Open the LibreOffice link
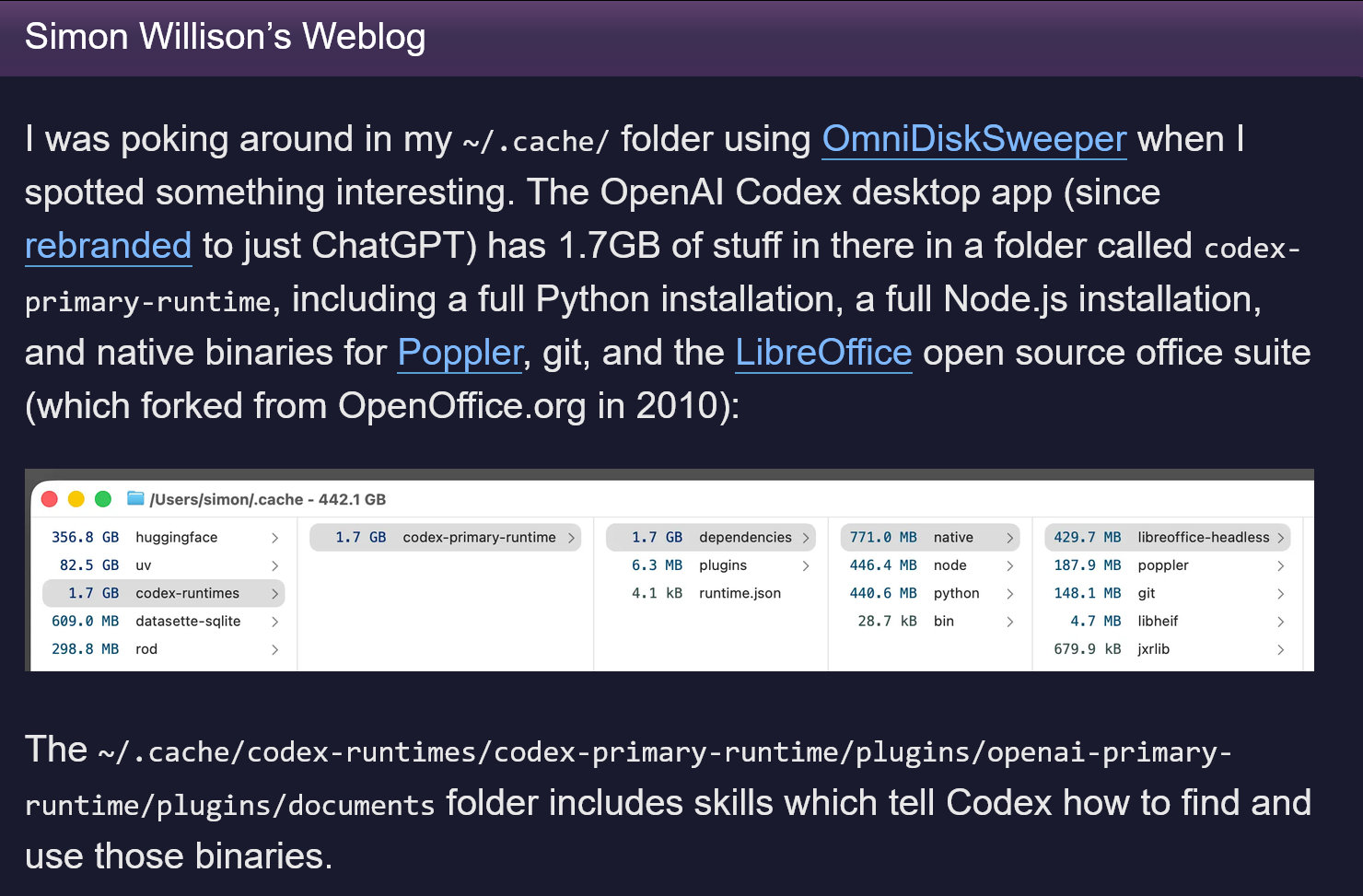Screen dimensions: 1363x896 click(x=823, y=353)
